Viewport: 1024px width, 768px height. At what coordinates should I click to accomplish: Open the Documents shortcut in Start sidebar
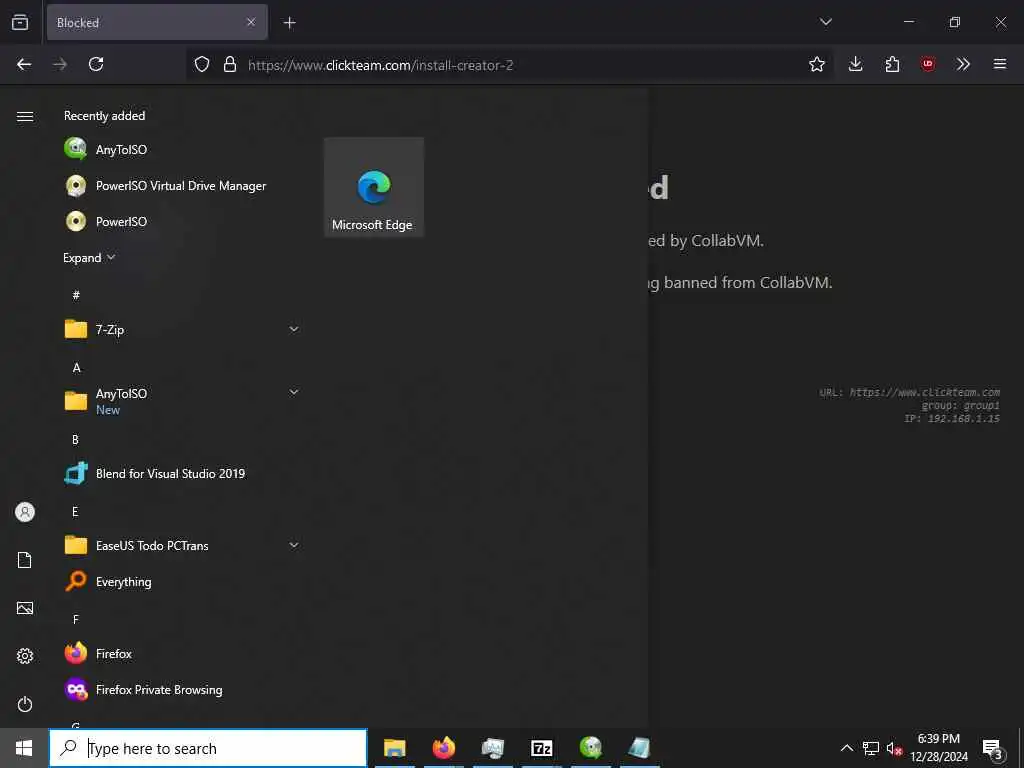pyautogui.click(x=25, y=560)
